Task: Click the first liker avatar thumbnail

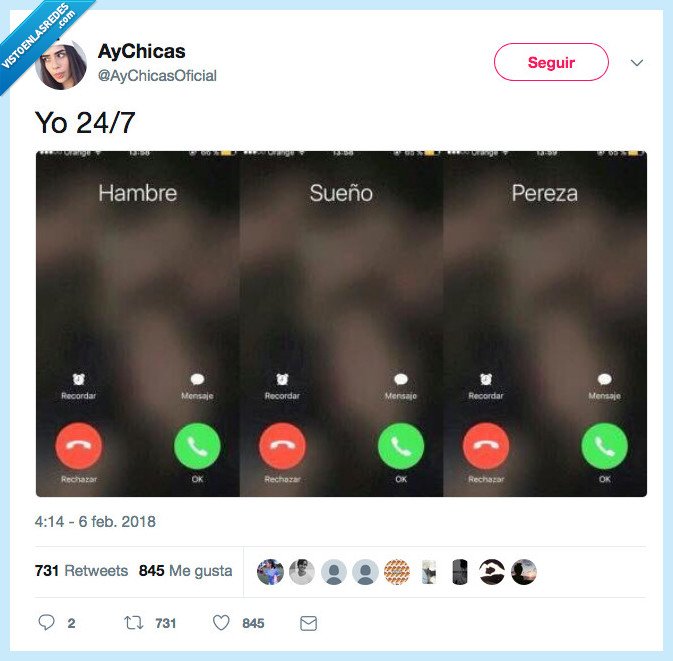Action: 270,572
